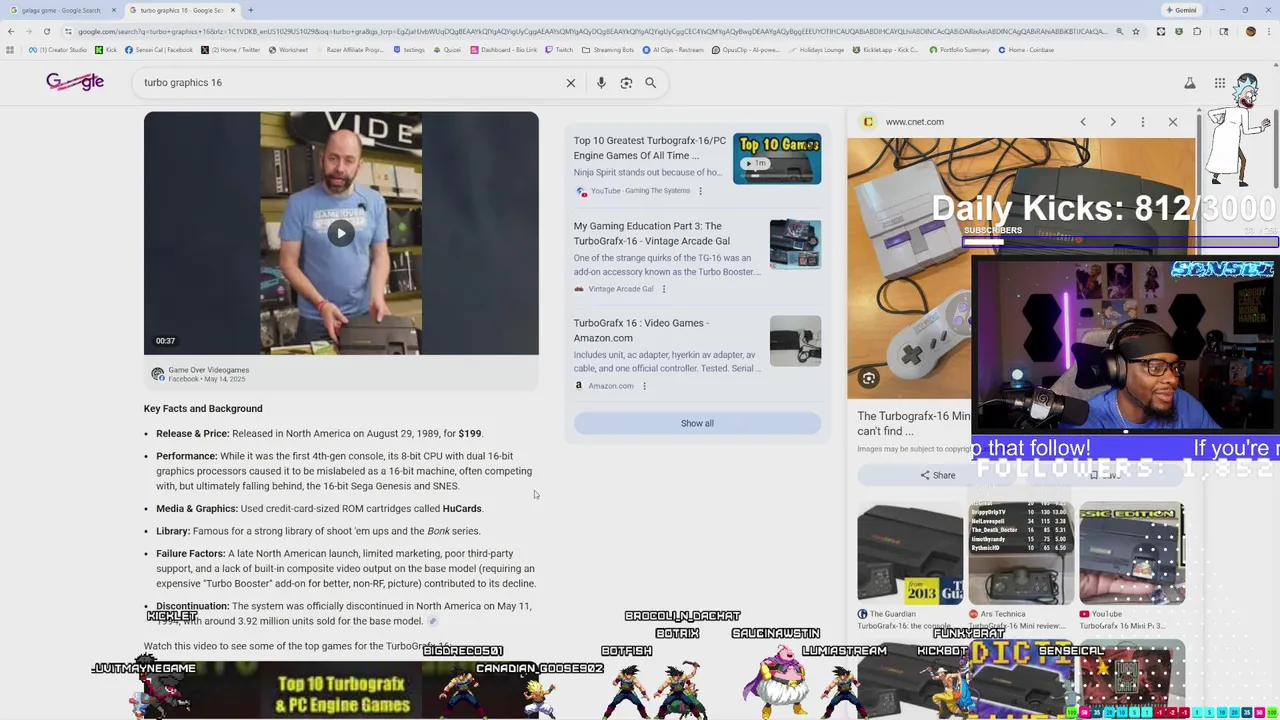Open Search Labs flask icon
1280x720 pixels.
[x=1190, y=83]
